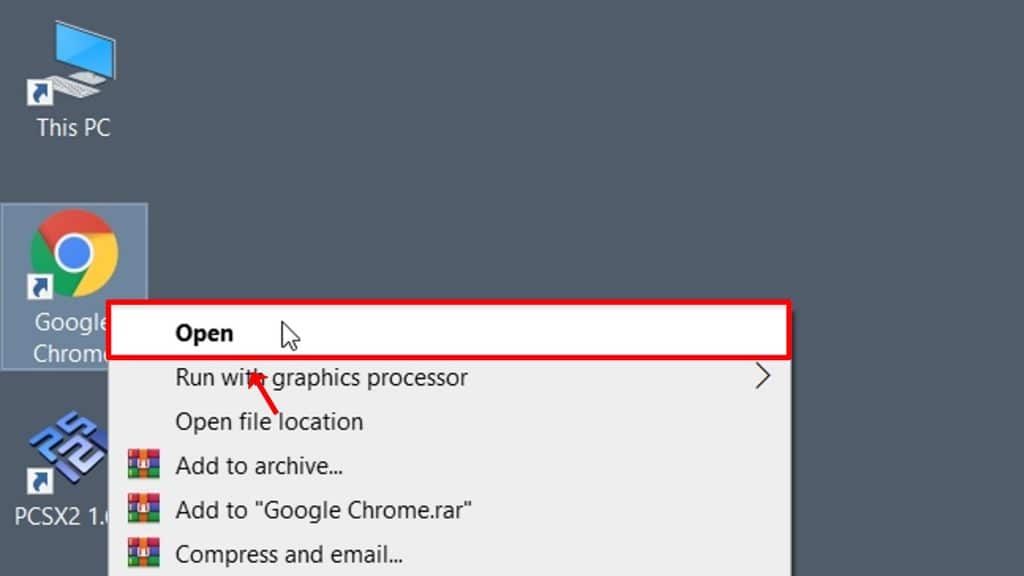
Task: Click the This PC text label
Action: click(x=73, y=128)
